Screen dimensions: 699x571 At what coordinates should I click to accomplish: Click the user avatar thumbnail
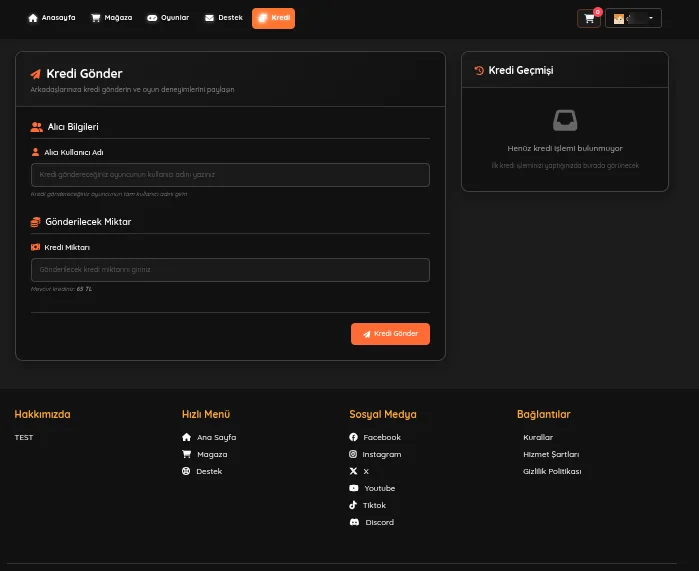(618, 19)
